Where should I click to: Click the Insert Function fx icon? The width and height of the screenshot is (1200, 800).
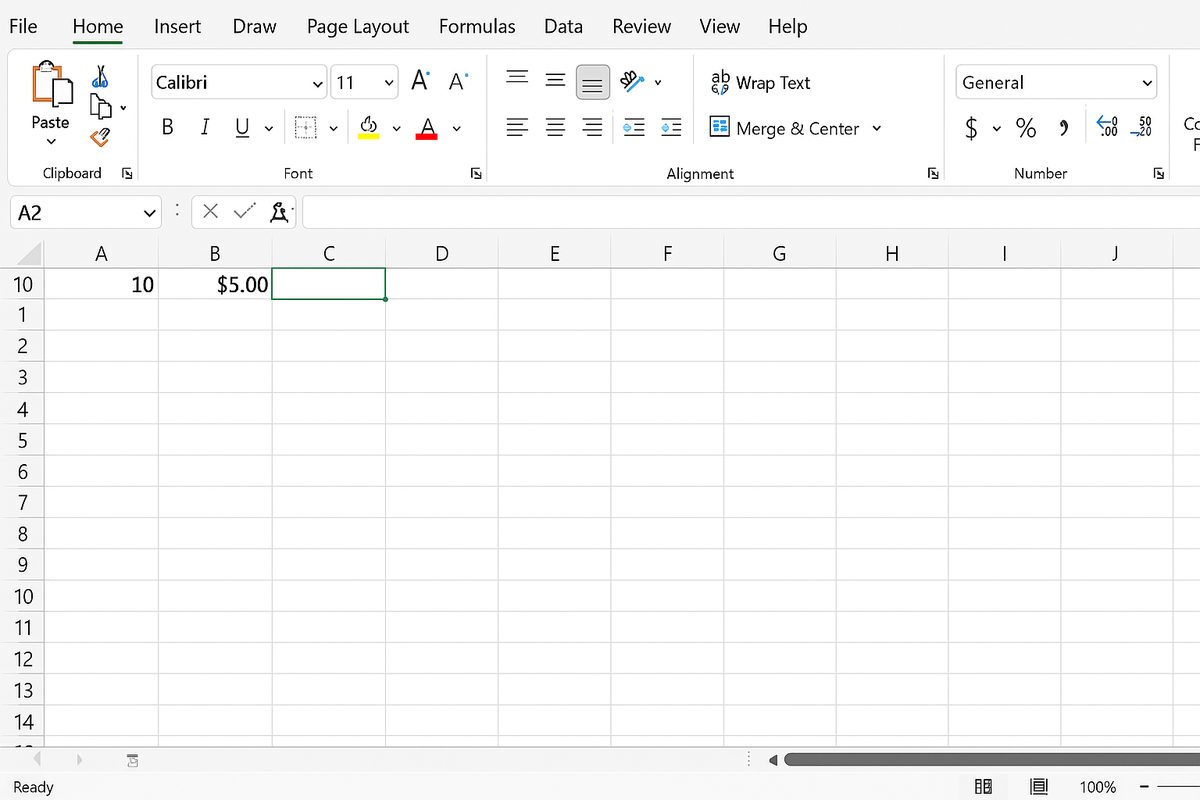281,211
